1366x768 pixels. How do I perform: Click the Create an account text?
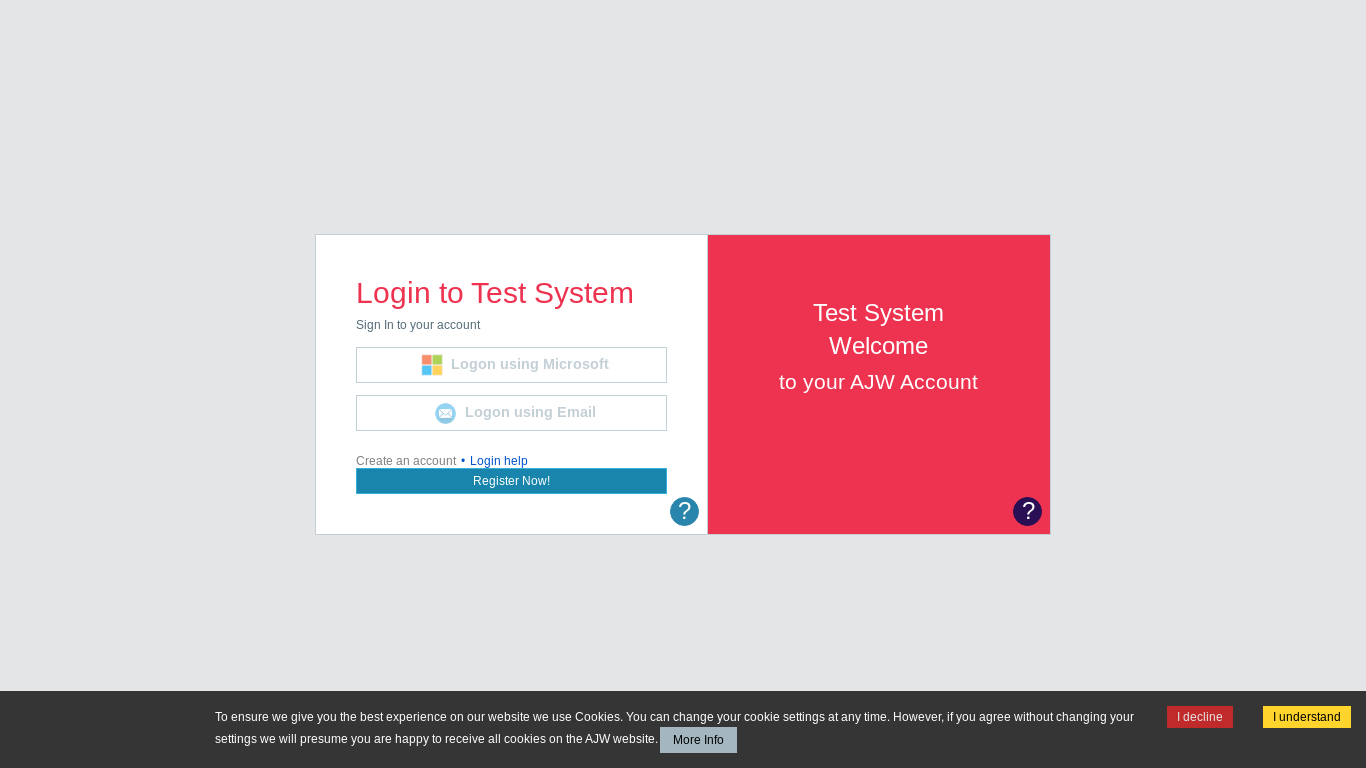pyautogui.click(x=406, y=461)
